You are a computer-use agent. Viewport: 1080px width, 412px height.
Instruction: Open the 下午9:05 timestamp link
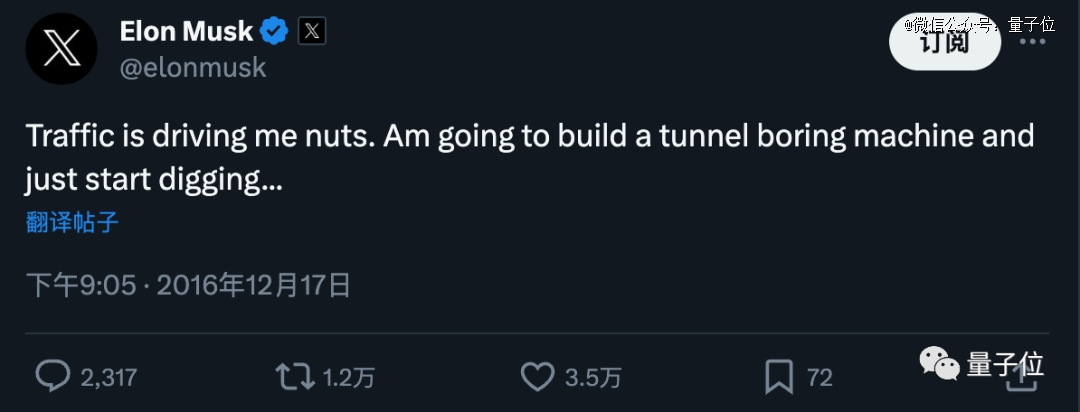[81, 285]
